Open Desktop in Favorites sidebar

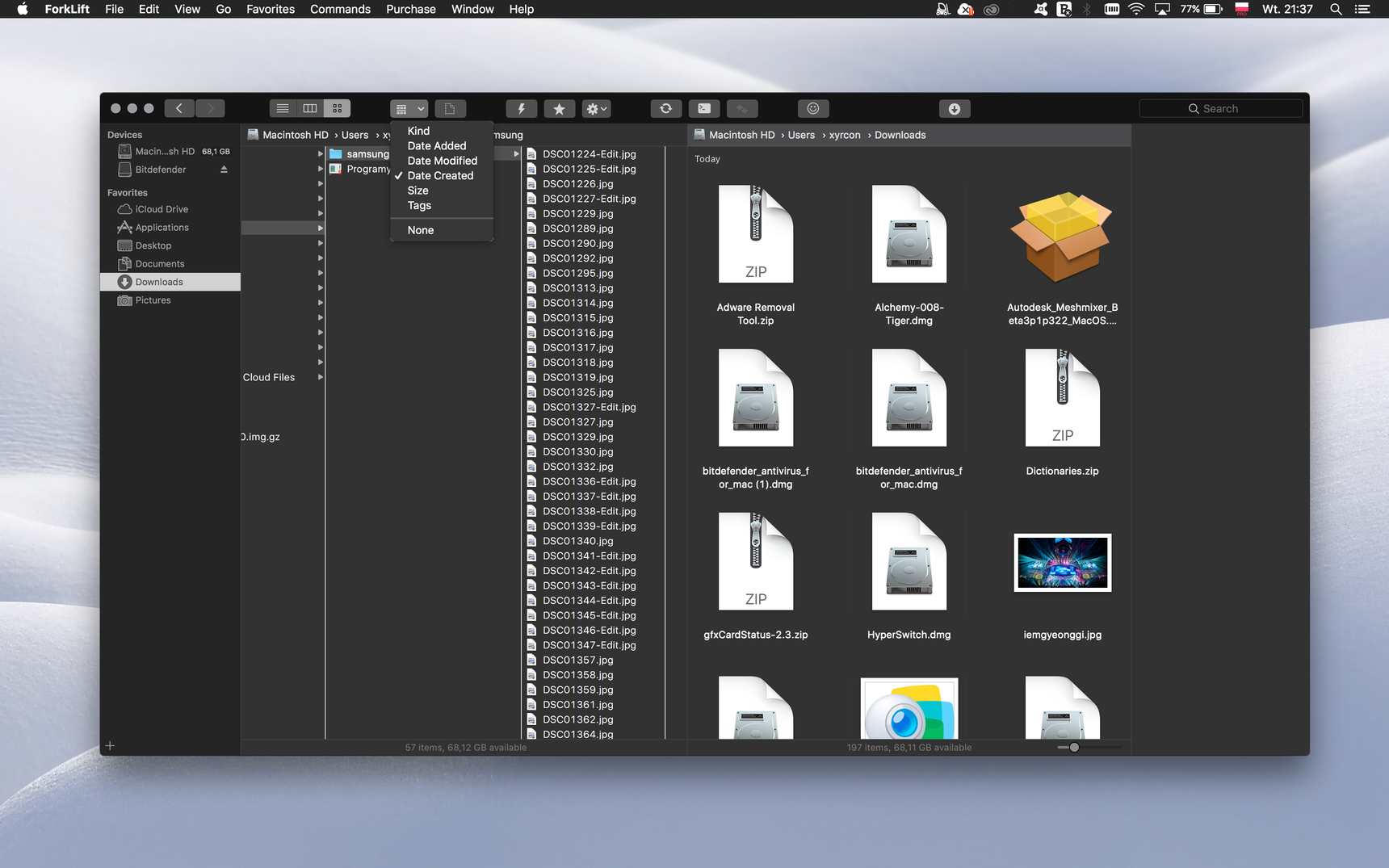click(x=170, y=245)
